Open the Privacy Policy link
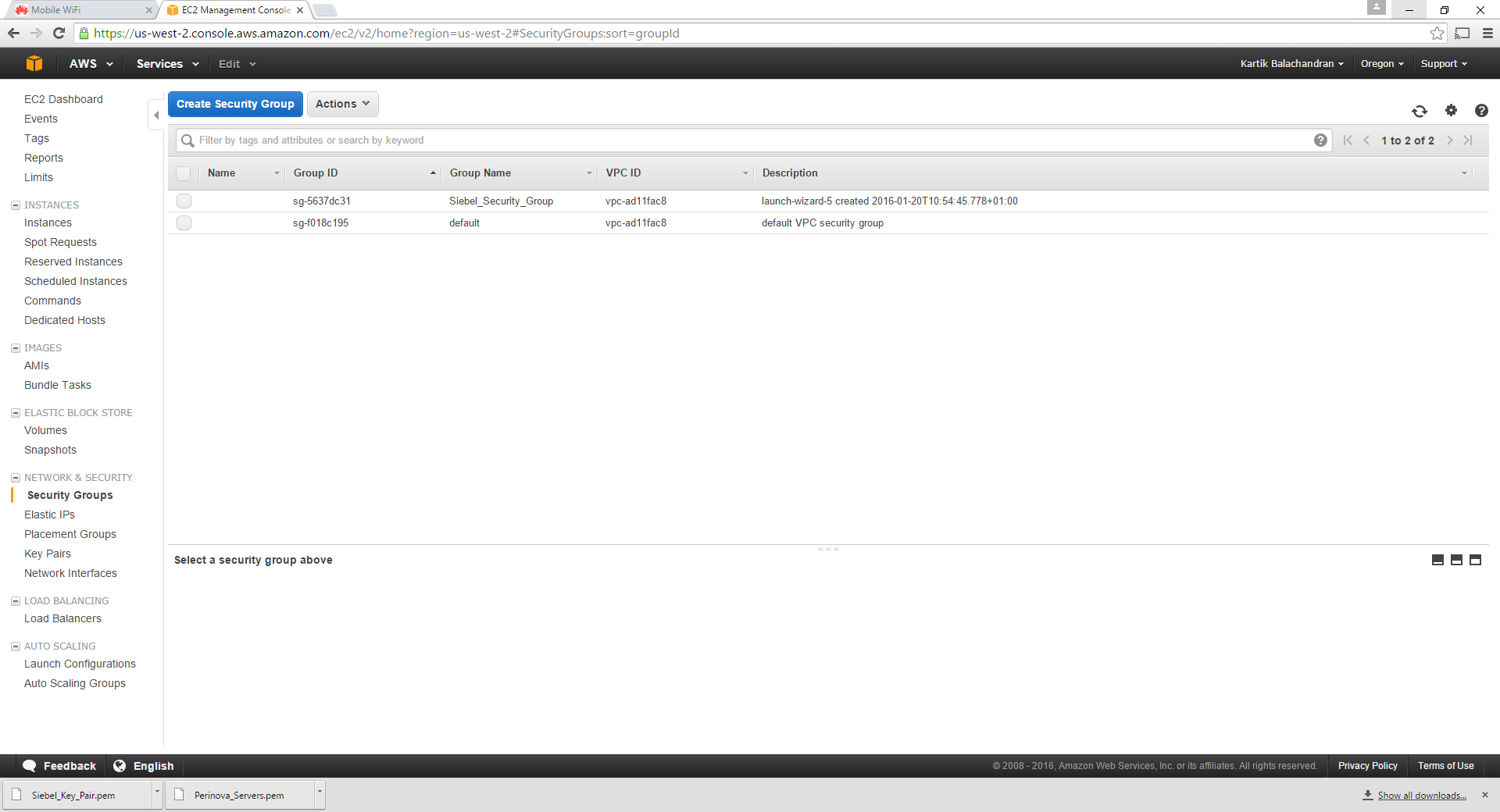The width and height of the screenshot is (1500, 812). point(1367,766)
